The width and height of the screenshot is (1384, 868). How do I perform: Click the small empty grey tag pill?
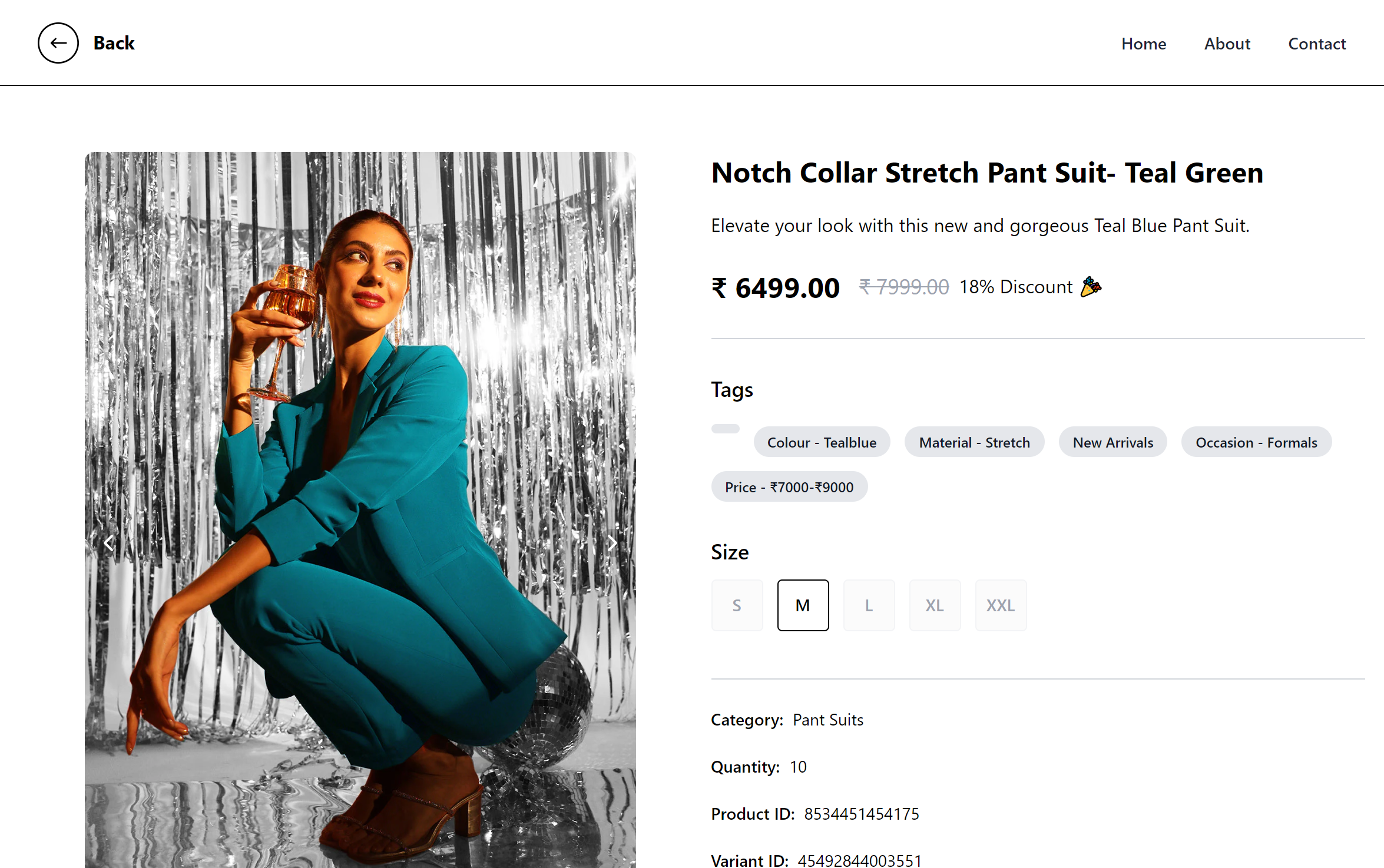point(725,429)
